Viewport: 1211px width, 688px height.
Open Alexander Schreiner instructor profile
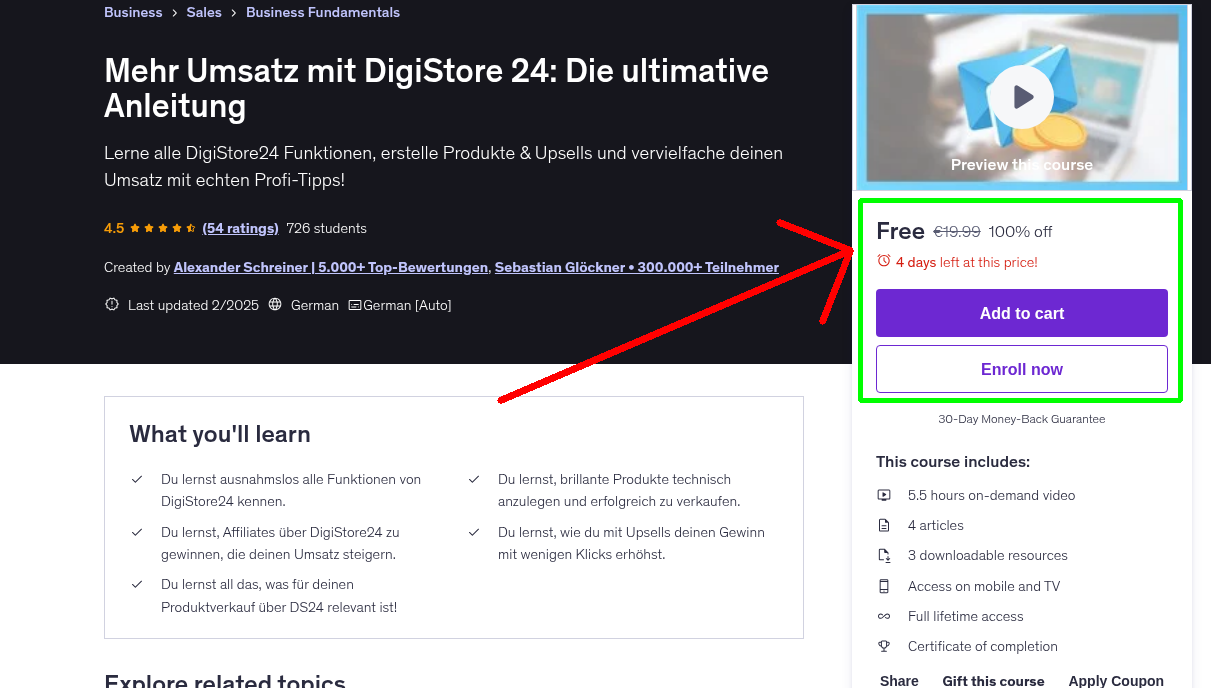coord(331,267)
